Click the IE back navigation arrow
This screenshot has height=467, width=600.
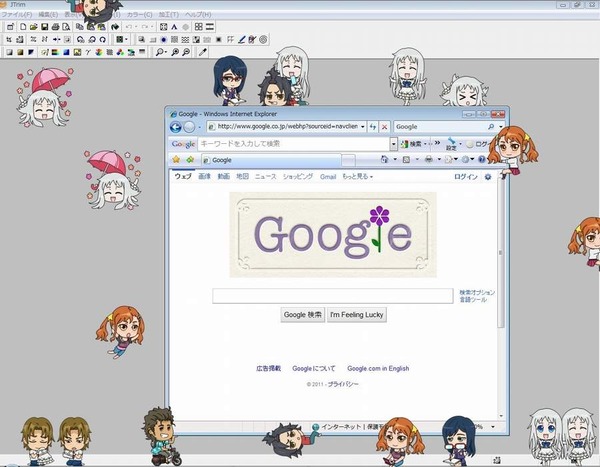click(x=176, y=127)
